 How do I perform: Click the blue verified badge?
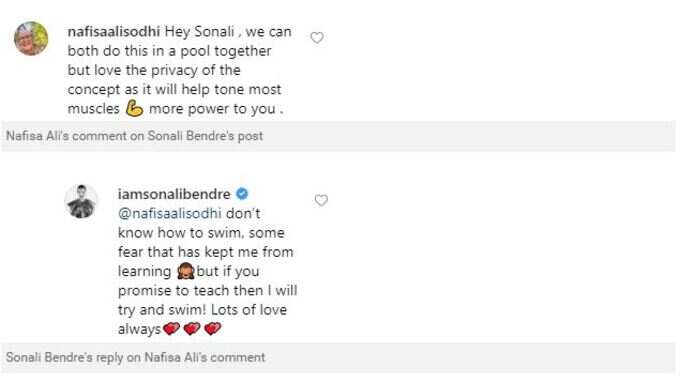coord(242,193)
